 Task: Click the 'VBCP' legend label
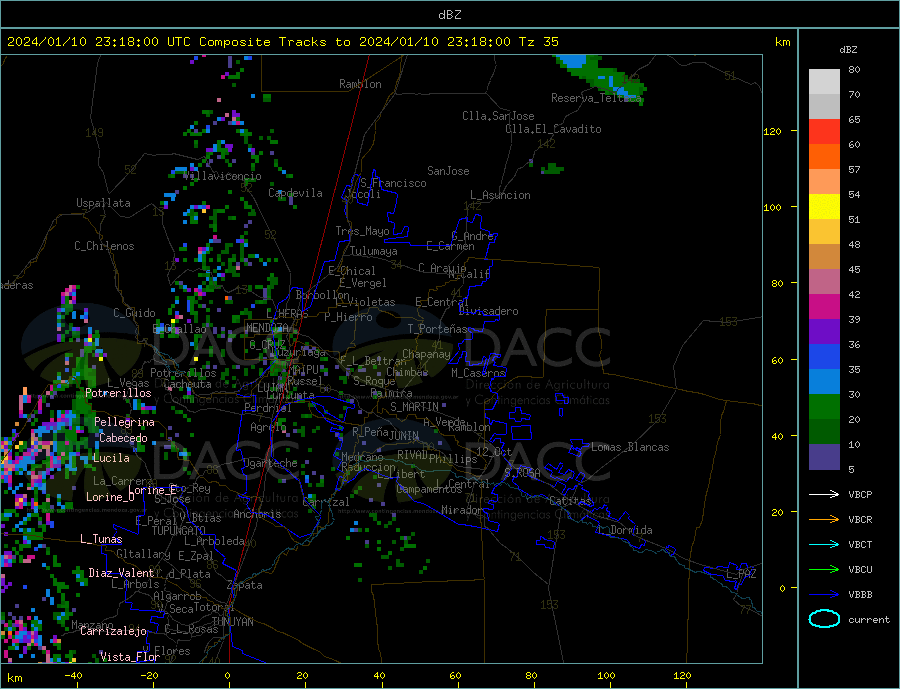pos(860,494)
